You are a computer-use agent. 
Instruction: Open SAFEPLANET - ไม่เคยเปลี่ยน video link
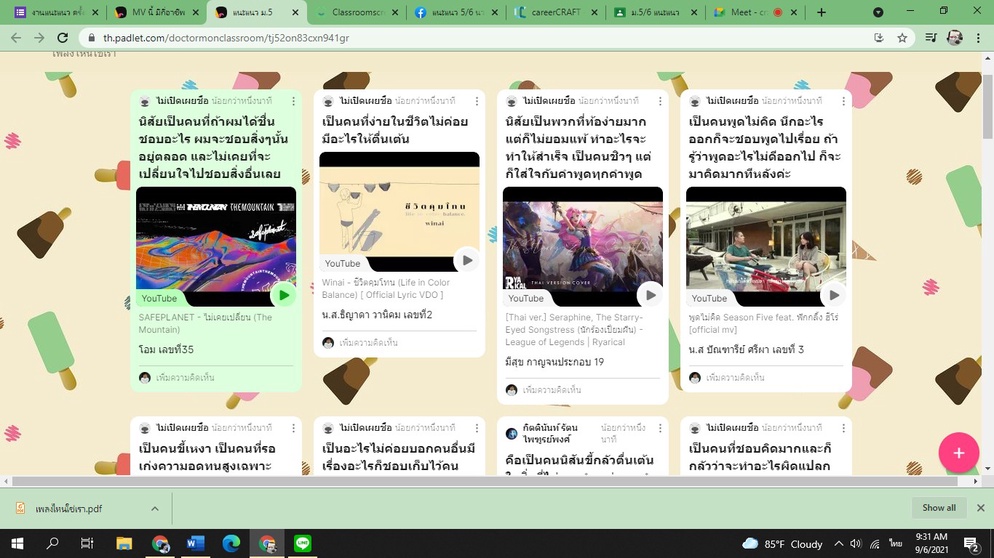[205, 323]
